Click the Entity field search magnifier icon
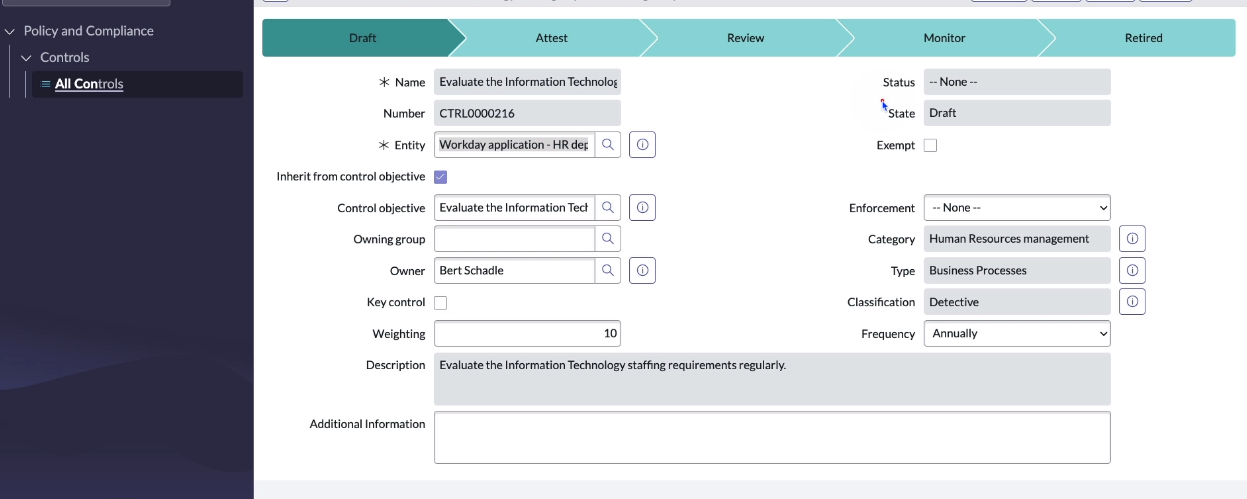This screenshot has width=1247, height=499. (x=607, y=145)
